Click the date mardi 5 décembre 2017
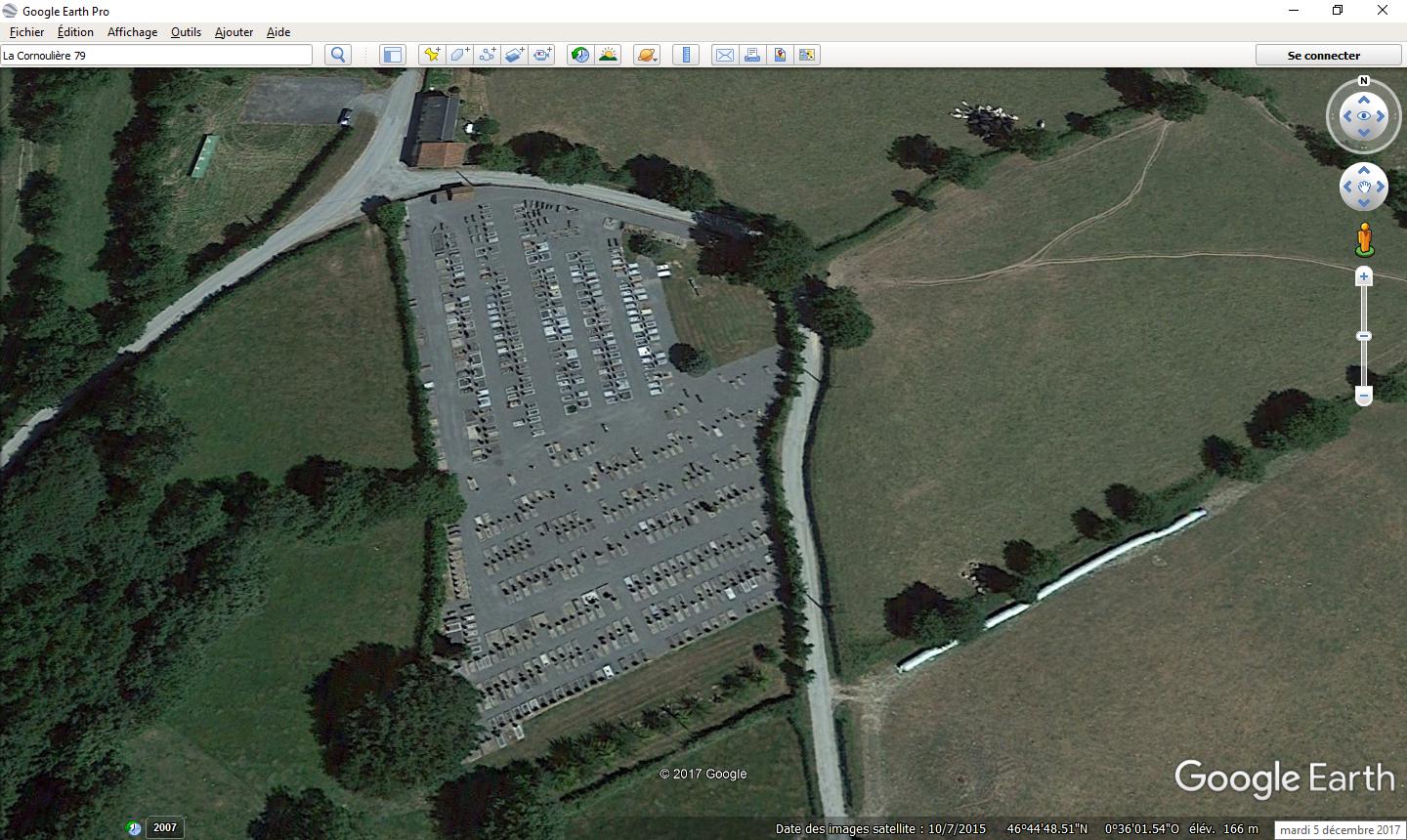 (1341, 830)
